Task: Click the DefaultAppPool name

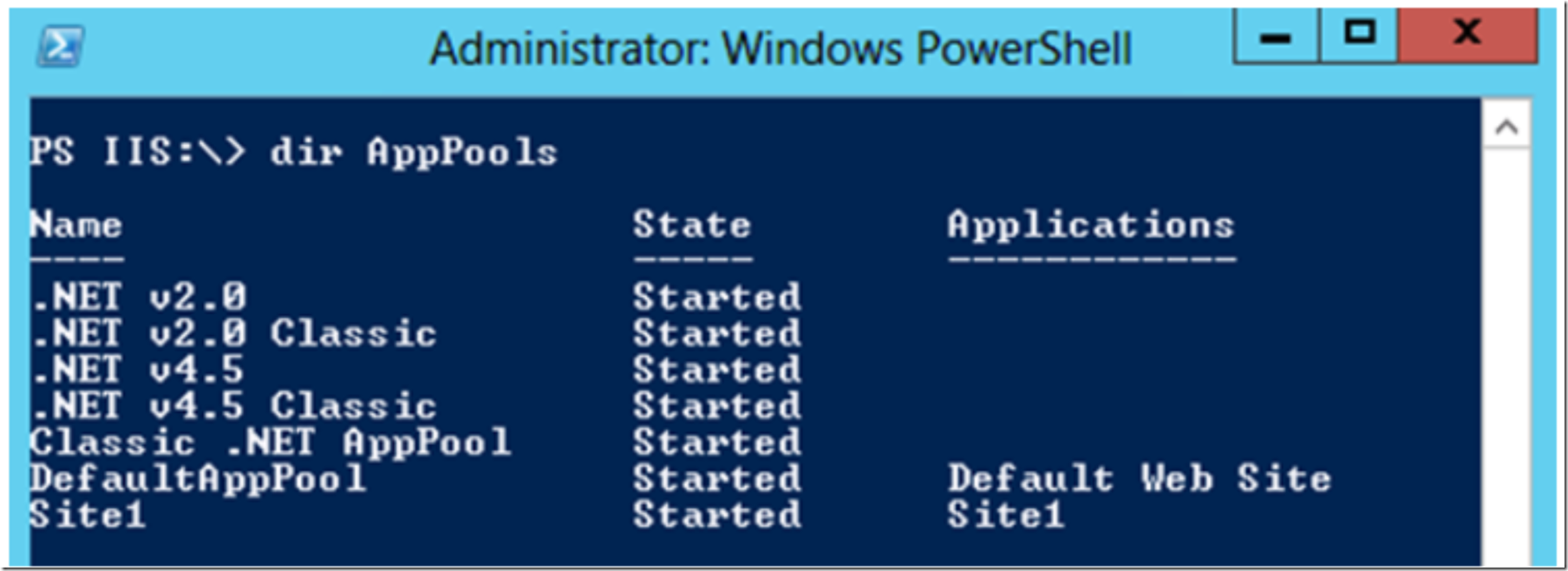Action: [x=198, y=480]
